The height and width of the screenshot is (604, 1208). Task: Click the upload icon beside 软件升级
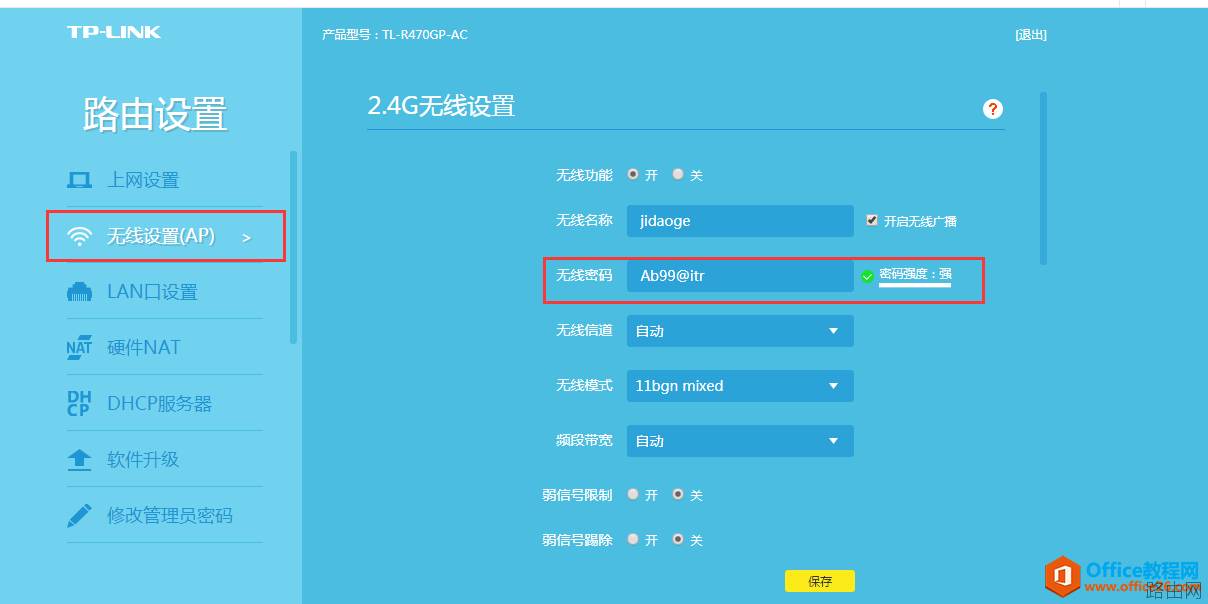click(79, 460)
